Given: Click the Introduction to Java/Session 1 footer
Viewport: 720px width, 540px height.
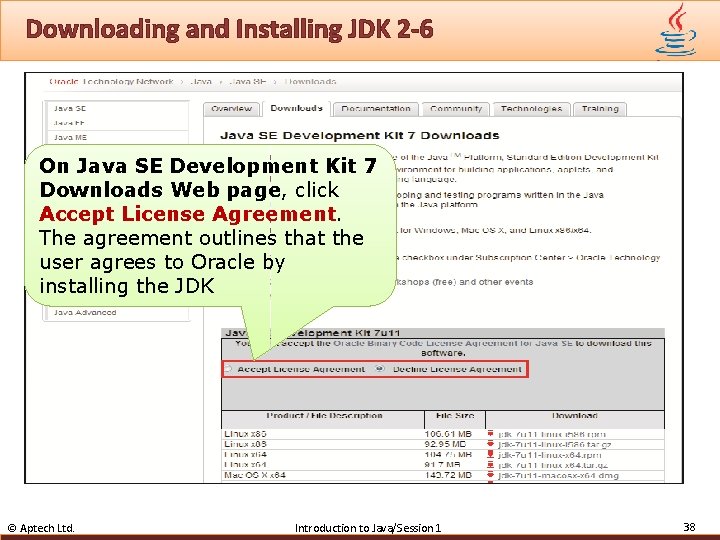Looking at the screenshot, I should click(x=368, y=528).
